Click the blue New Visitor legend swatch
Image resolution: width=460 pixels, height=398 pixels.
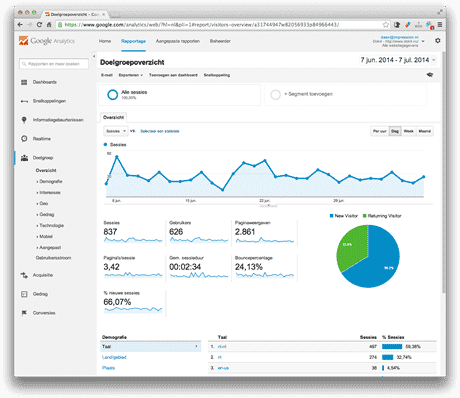point(331,216)
